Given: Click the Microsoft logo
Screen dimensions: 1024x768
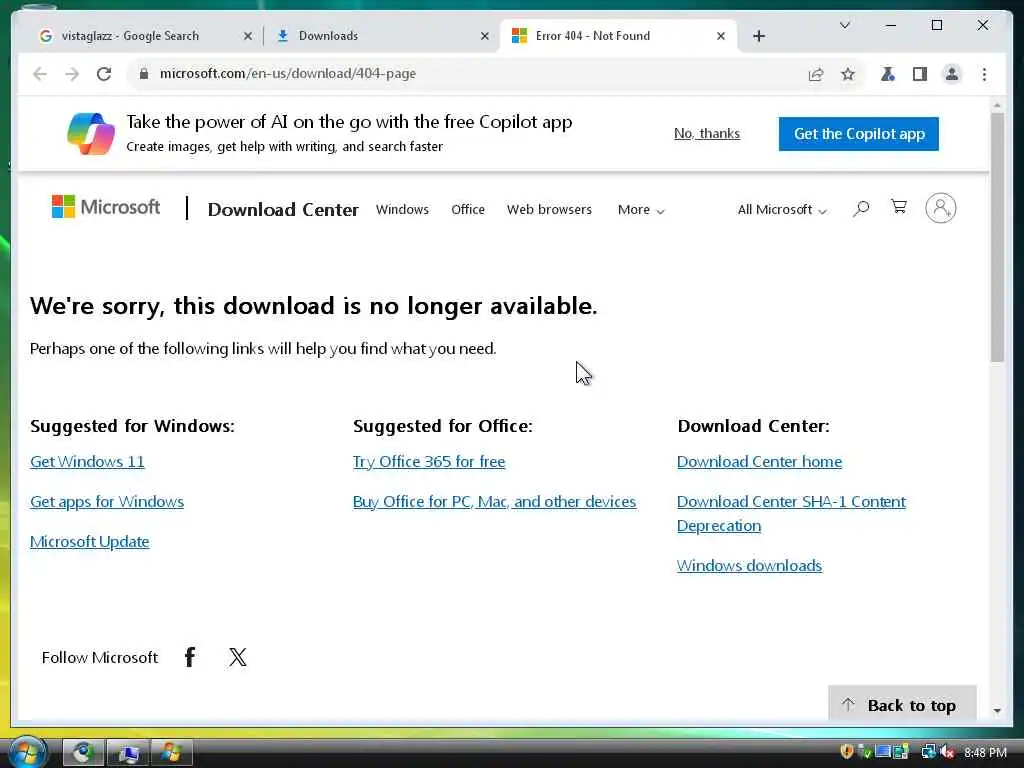Looking at the screenshot, I should tap(106, 207).
